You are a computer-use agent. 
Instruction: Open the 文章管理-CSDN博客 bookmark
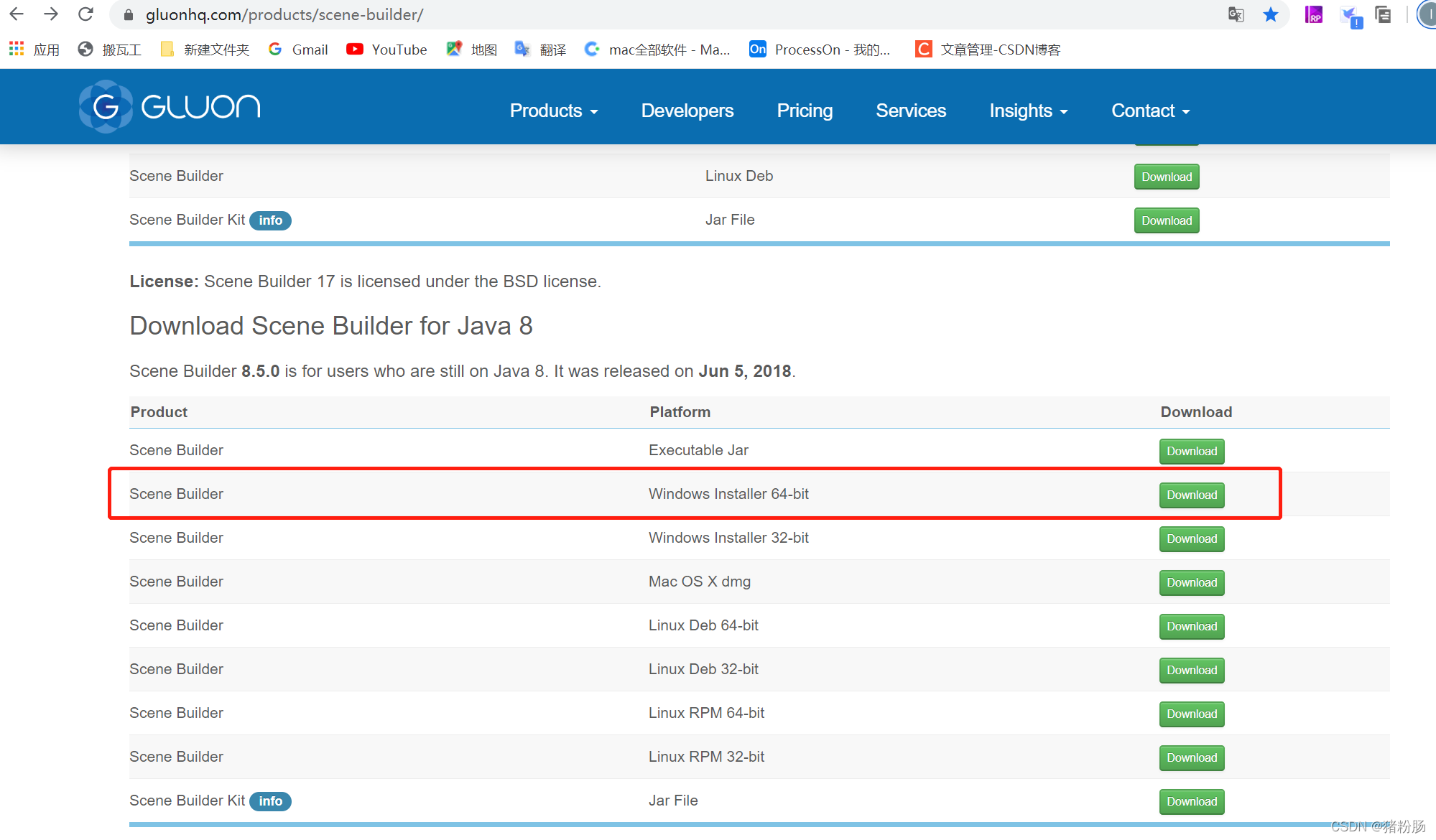coord(988,49)
